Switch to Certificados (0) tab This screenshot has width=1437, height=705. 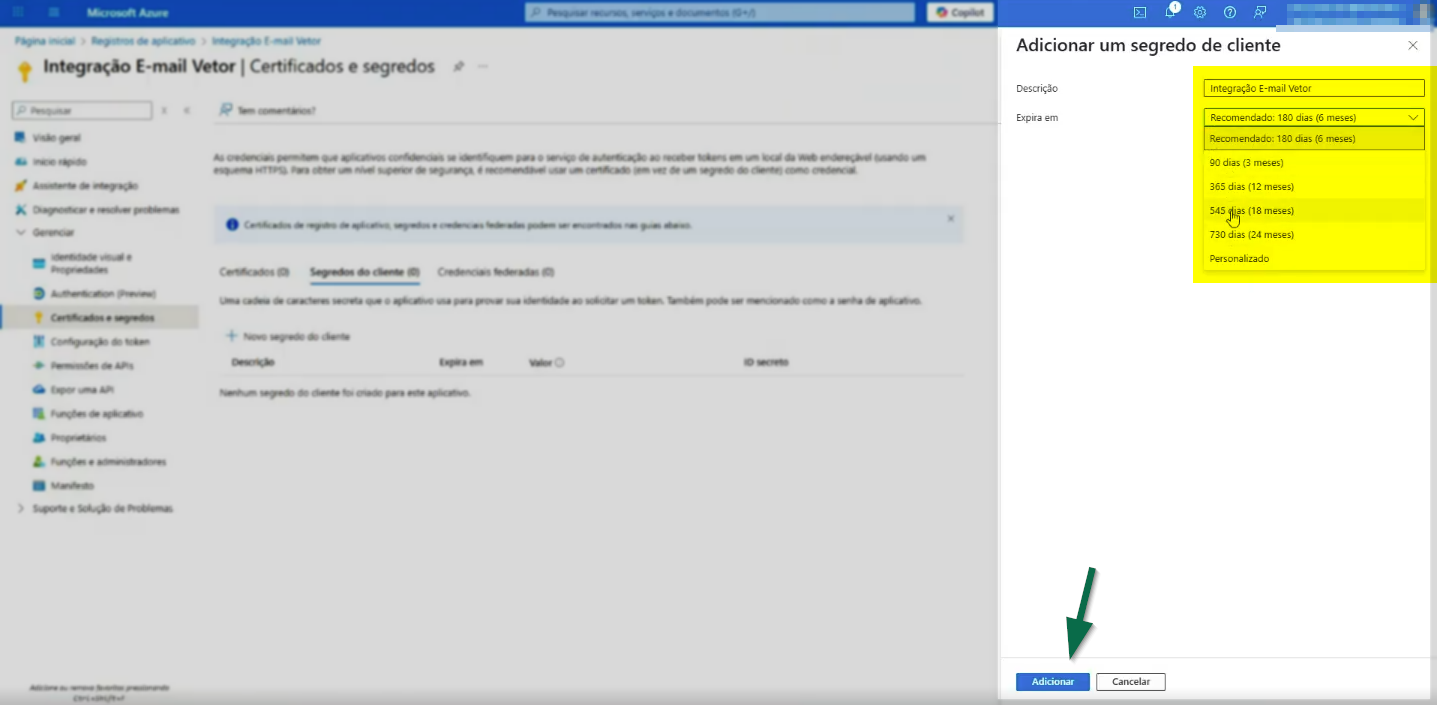pyautogui.click(x=254, y=272)
